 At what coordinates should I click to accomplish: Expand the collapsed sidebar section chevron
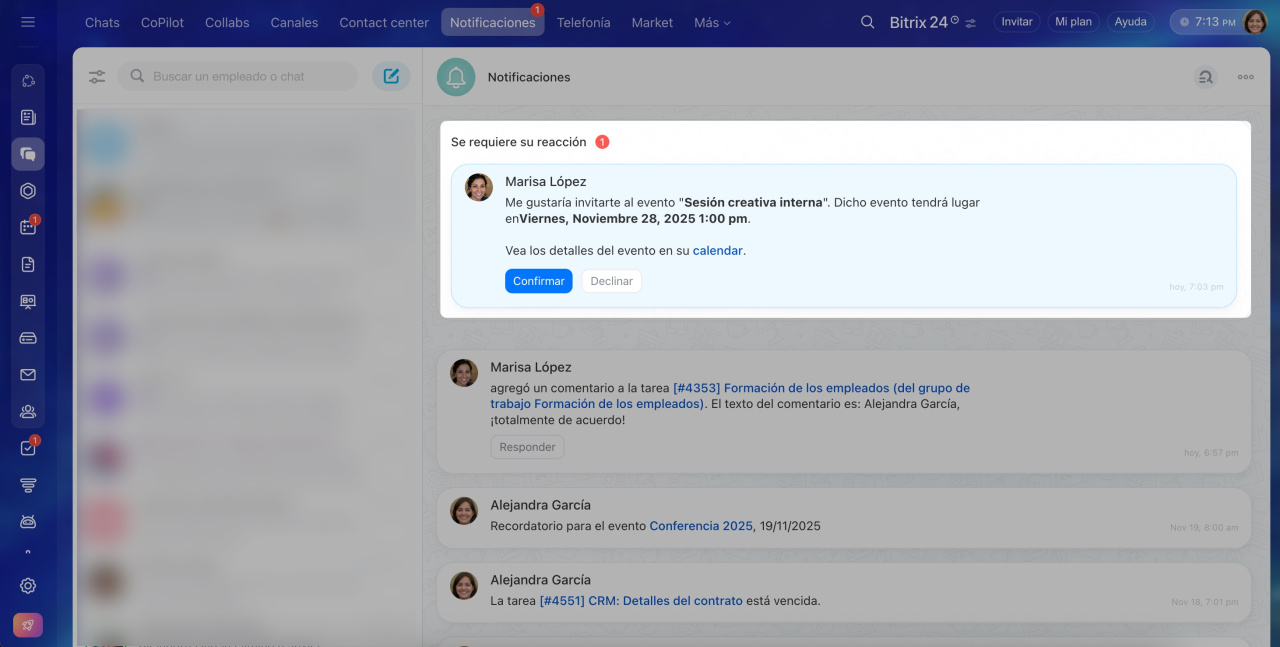28,551
